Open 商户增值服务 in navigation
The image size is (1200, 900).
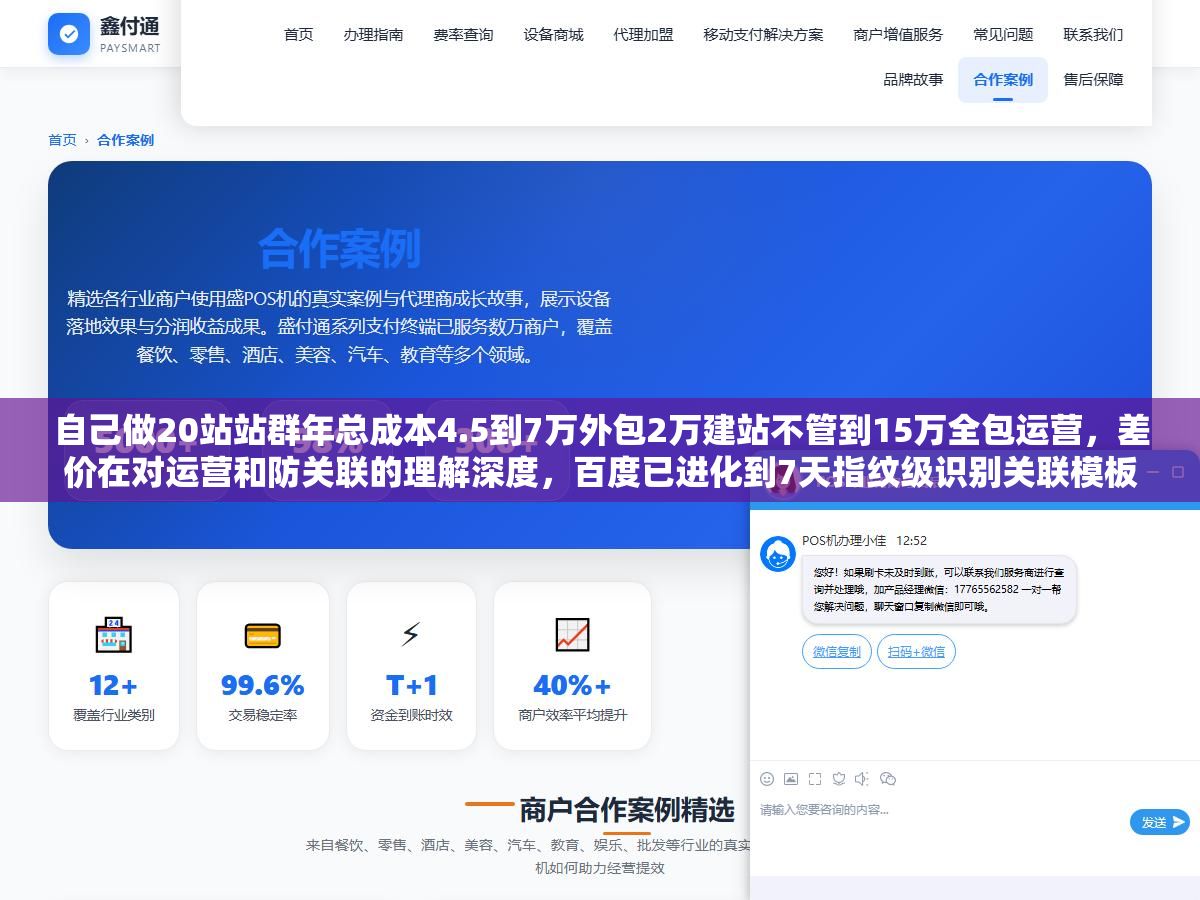pos(898,34)
